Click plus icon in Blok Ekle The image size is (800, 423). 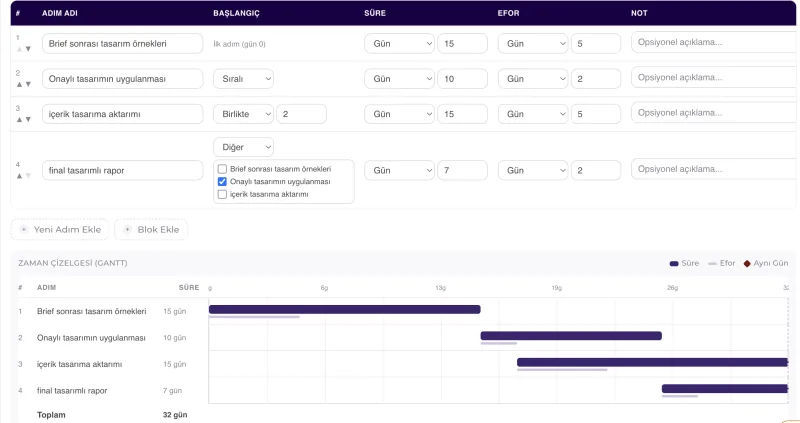tap(128, 230)
